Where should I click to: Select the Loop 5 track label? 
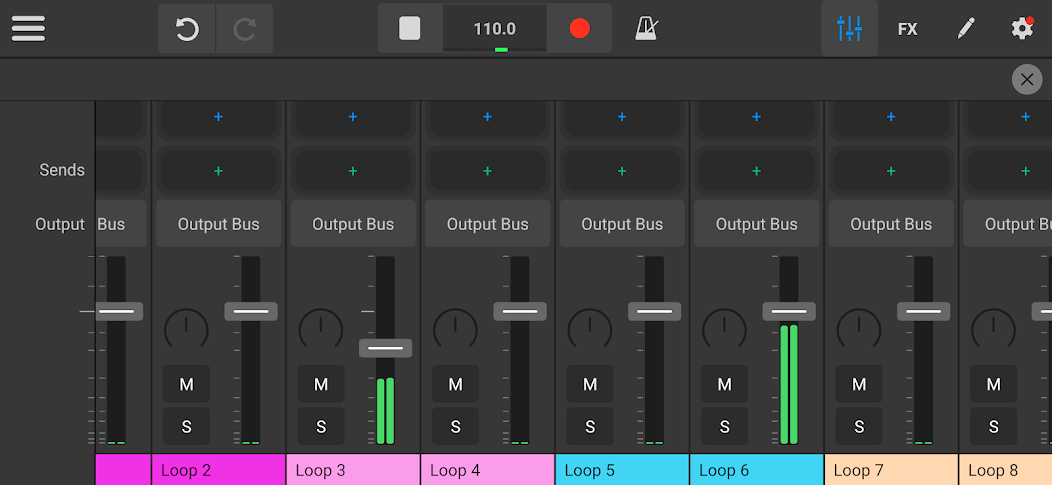pyautogui.click(x=622, y=470)
